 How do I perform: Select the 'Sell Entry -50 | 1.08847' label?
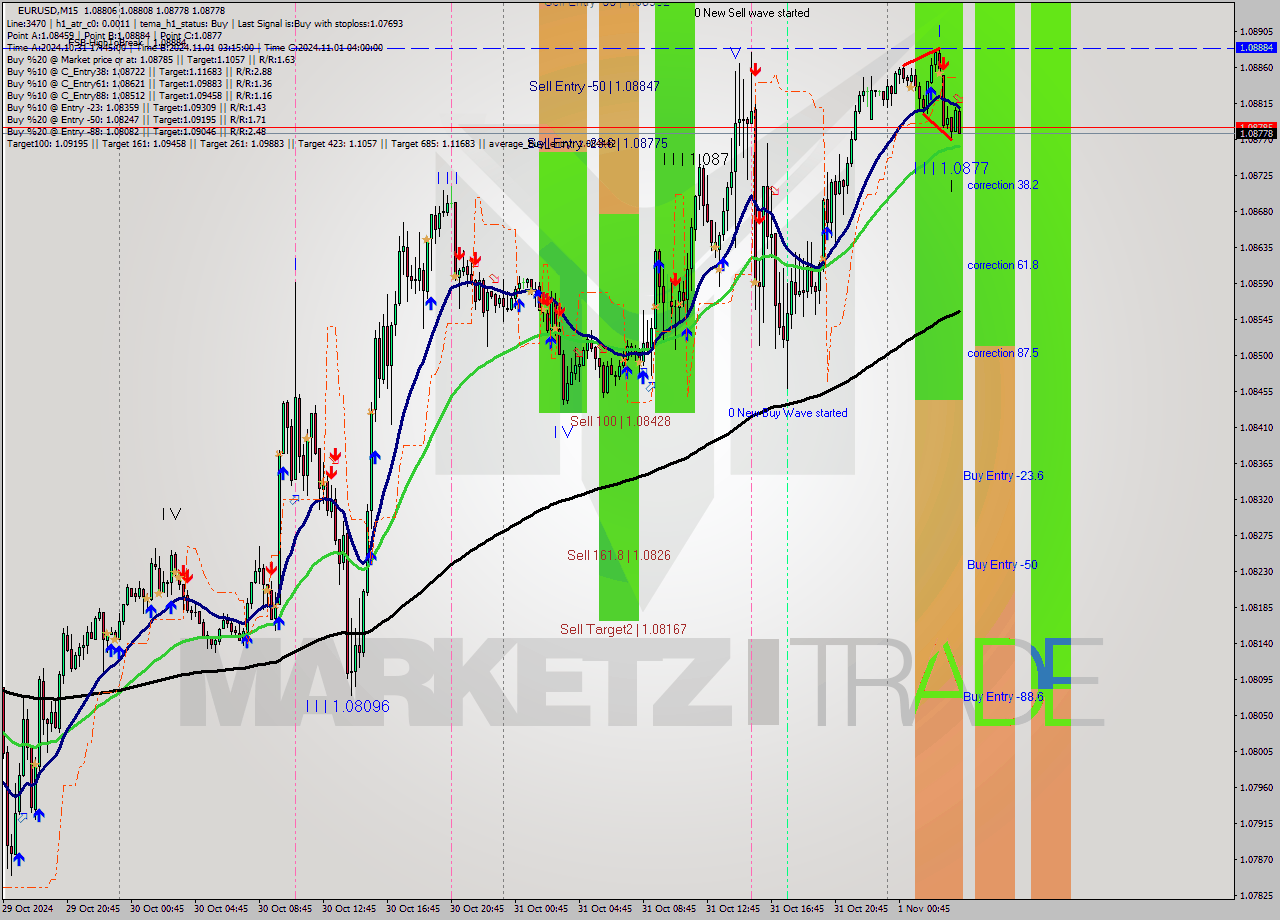tap(594, 87)
